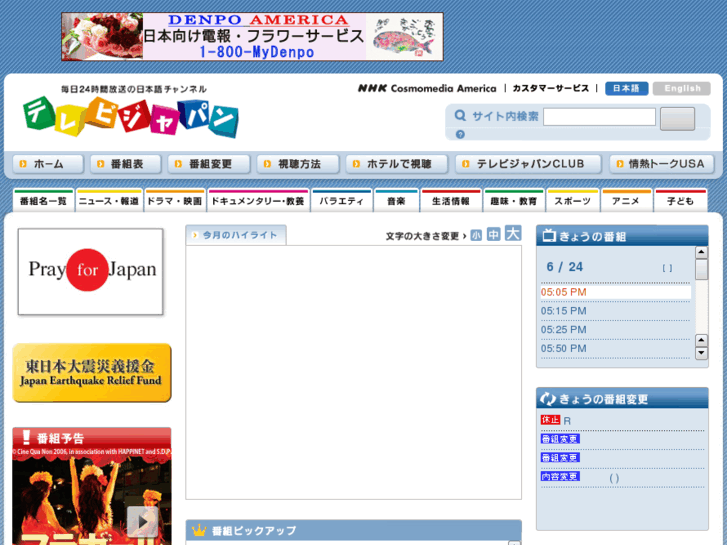
Task: Select the ドキュメンタリー・教養 category tab
Action: [x=258, y=201]
